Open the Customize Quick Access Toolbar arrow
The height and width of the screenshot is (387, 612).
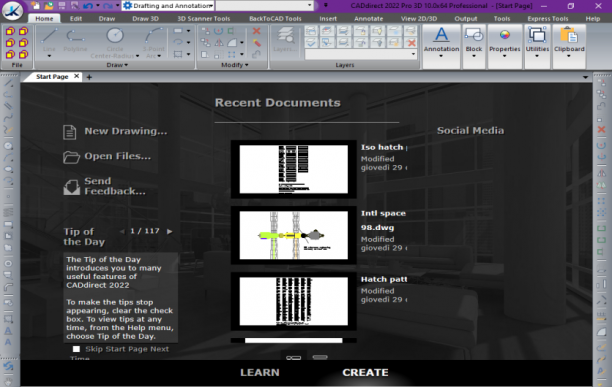click(x=326, y=5)
